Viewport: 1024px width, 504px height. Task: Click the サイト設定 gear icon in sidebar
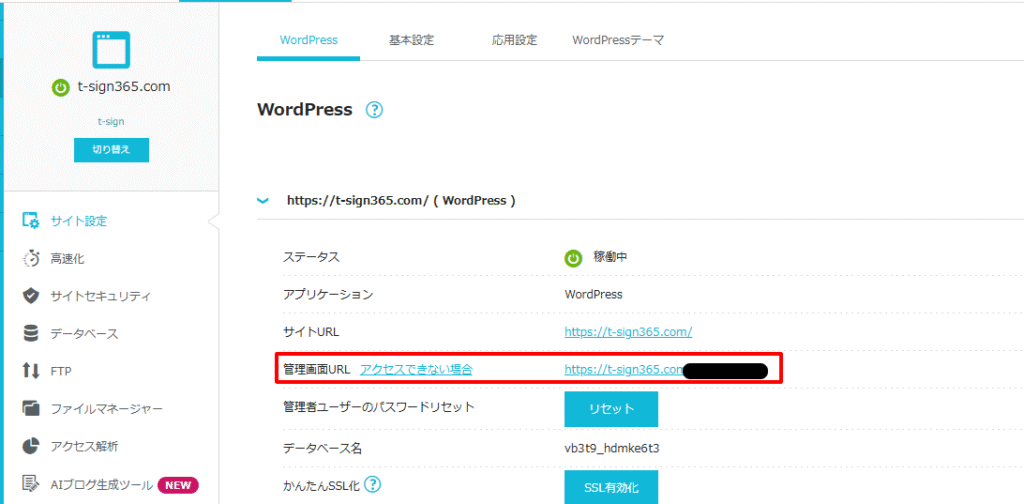[x=31, y=221]
